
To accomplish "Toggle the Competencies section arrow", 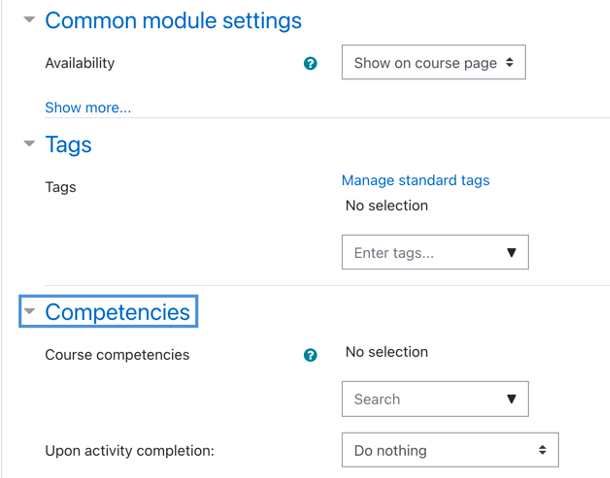I will tap(29, 311).
